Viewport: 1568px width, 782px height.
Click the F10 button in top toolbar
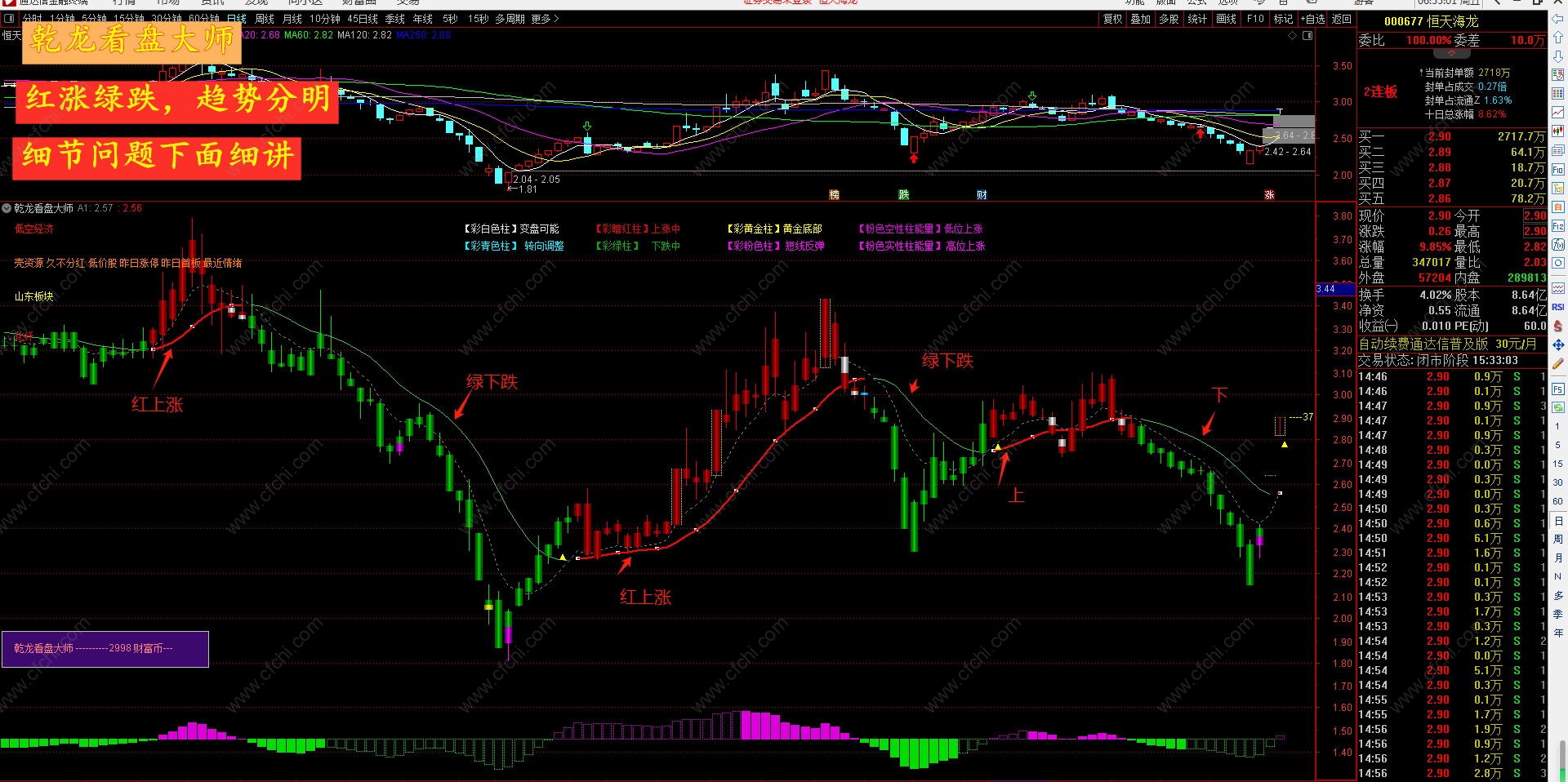pyautogui.click(x=1256, y=19)
